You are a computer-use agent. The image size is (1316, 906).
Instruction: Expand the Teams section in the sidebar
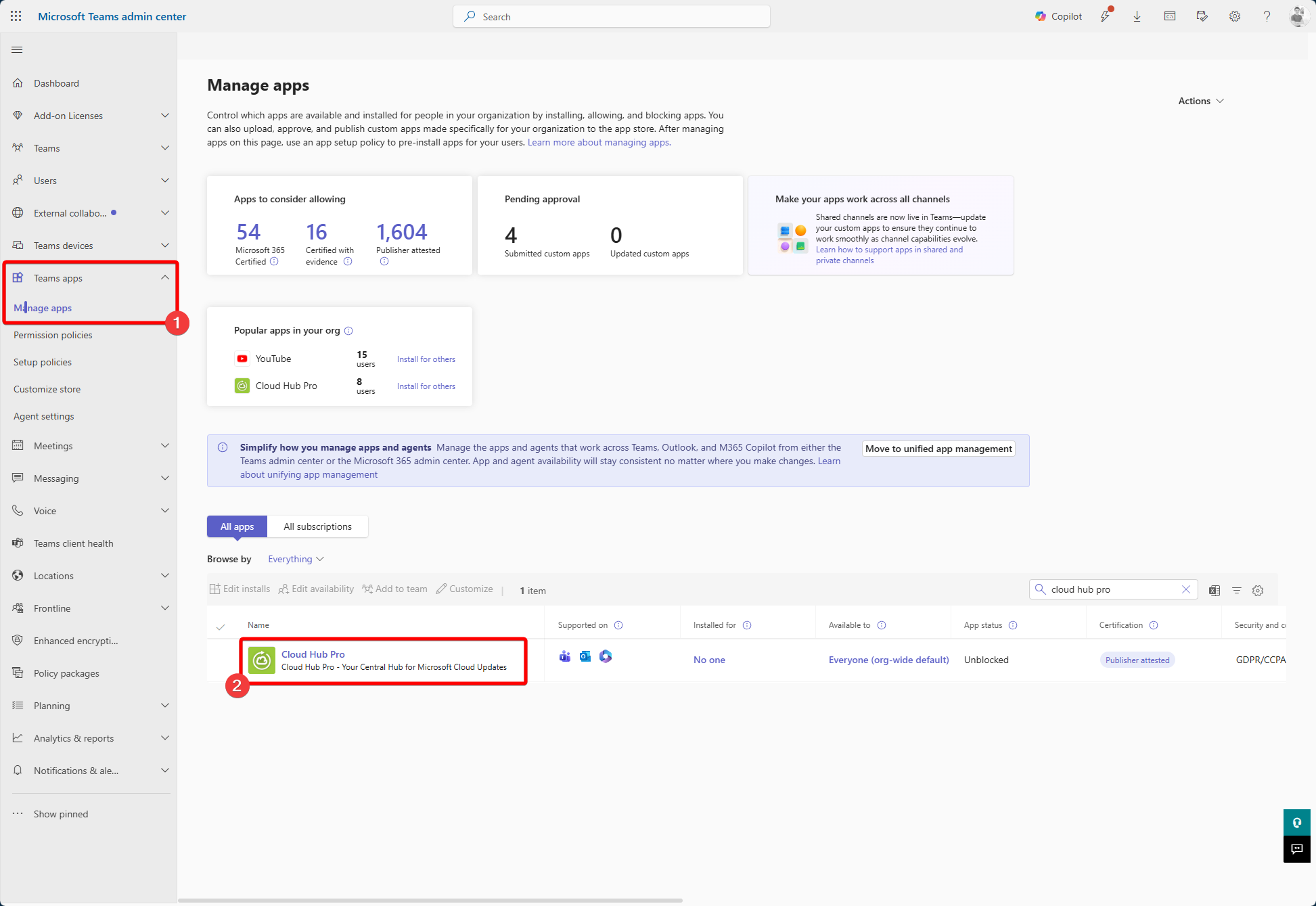coord(165,148)
